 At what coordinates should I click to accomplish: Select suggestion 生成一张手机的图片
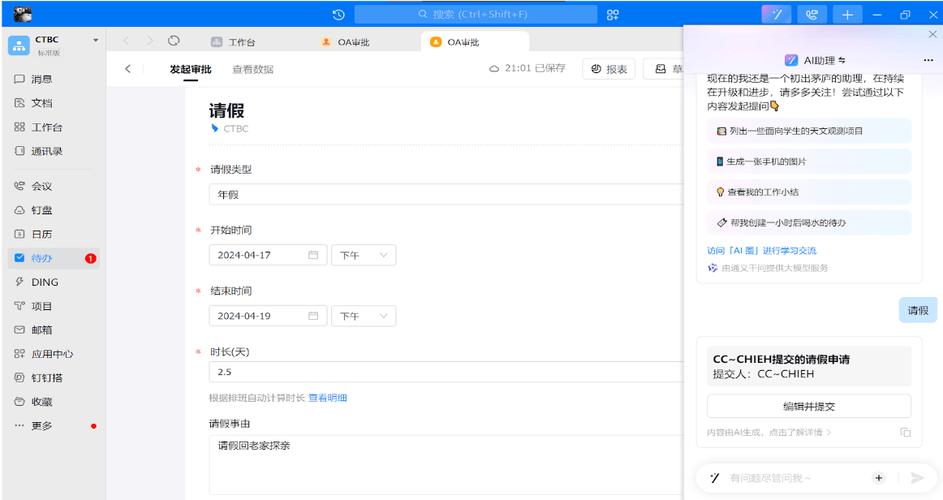pos(809,161)
